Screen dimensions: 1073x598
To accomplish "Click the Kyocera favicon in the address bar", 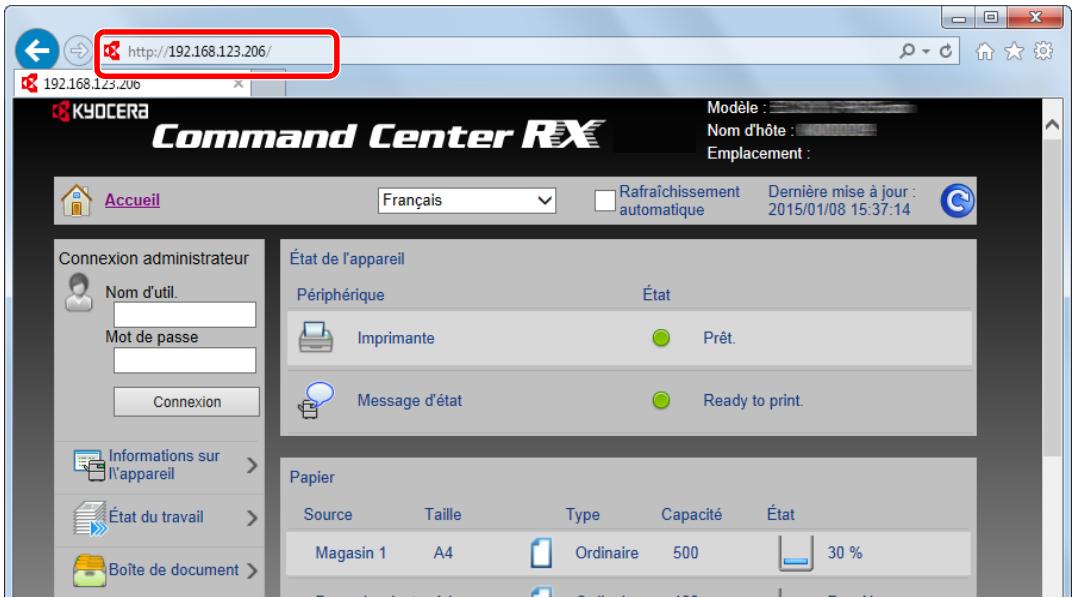I will coord(112,51).
